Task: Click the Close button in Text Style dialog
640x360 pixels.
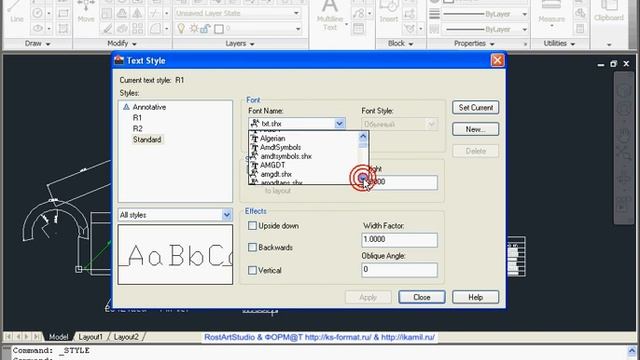Action: (x=422, y=297)
